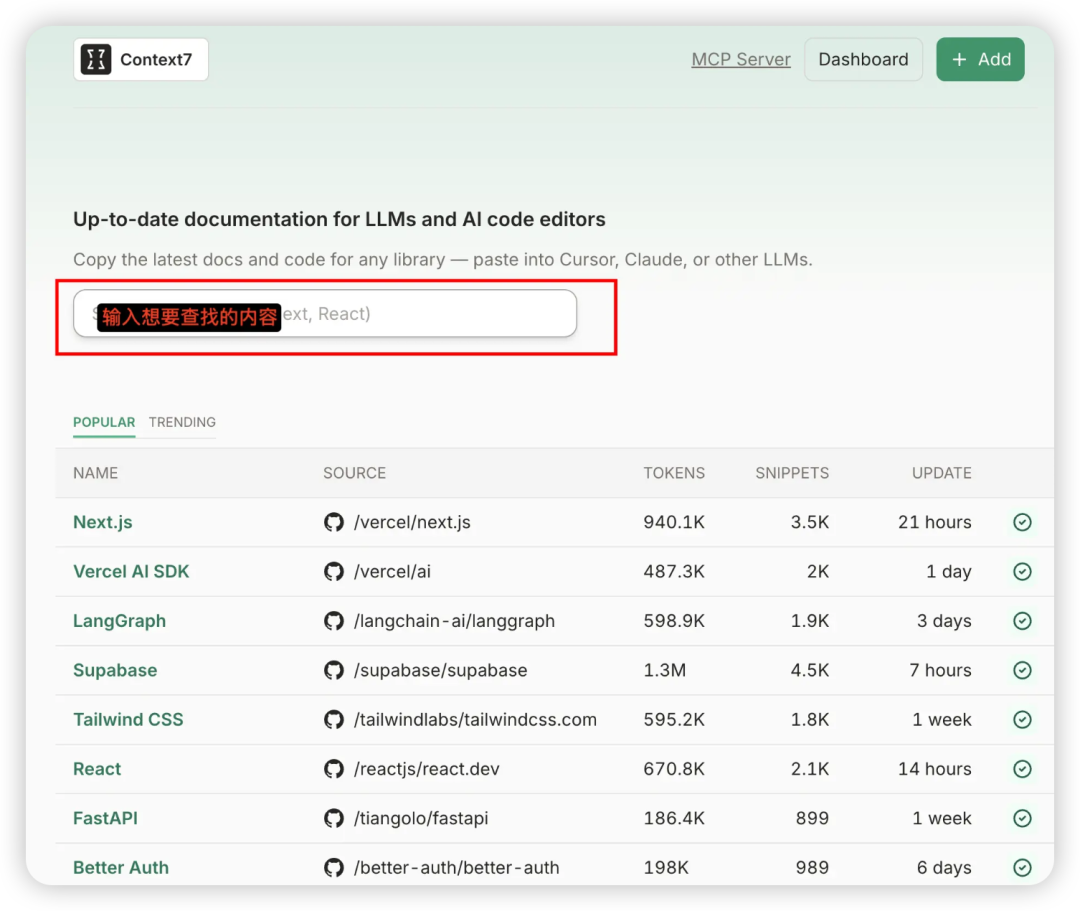1080x911 pixels.
Task: Click the checkmark status icon for FastAPI
Action: click(1022, 818)
